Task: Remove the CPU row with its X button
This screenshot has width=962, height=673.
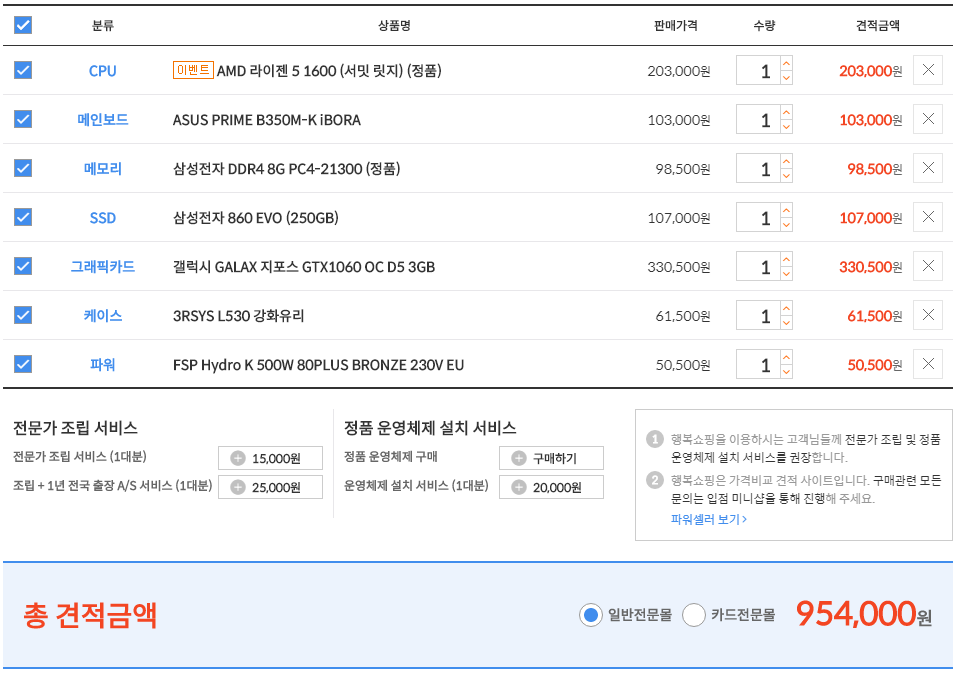Action: point(927,70)
